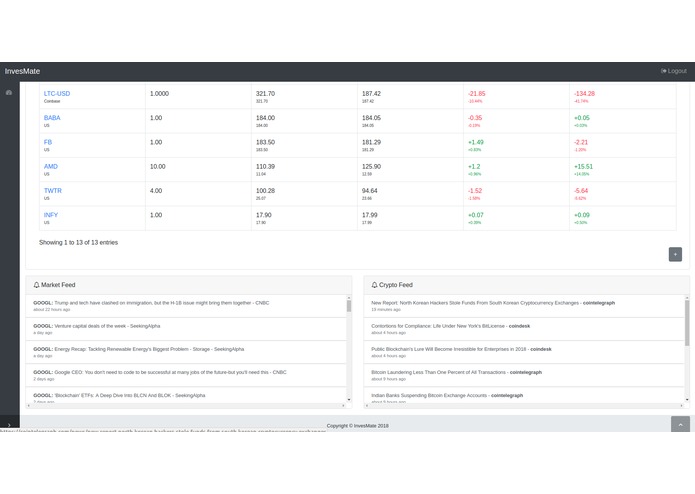
Task: Open the BABA ticker link
Action: pos(52,118)
